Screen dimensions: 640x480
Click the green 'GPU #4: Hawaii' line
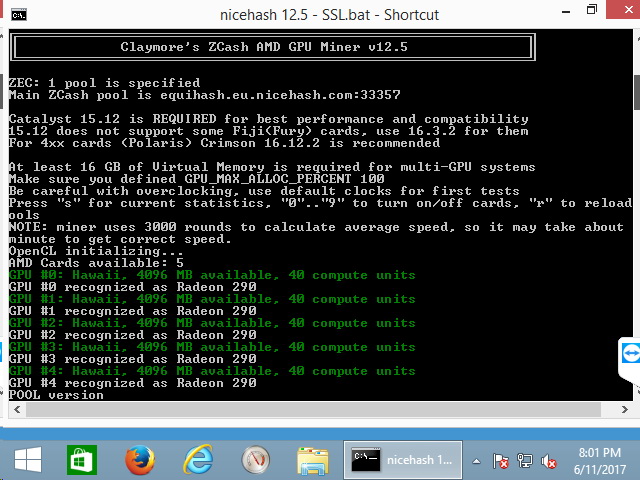click(x=212, y=371)
